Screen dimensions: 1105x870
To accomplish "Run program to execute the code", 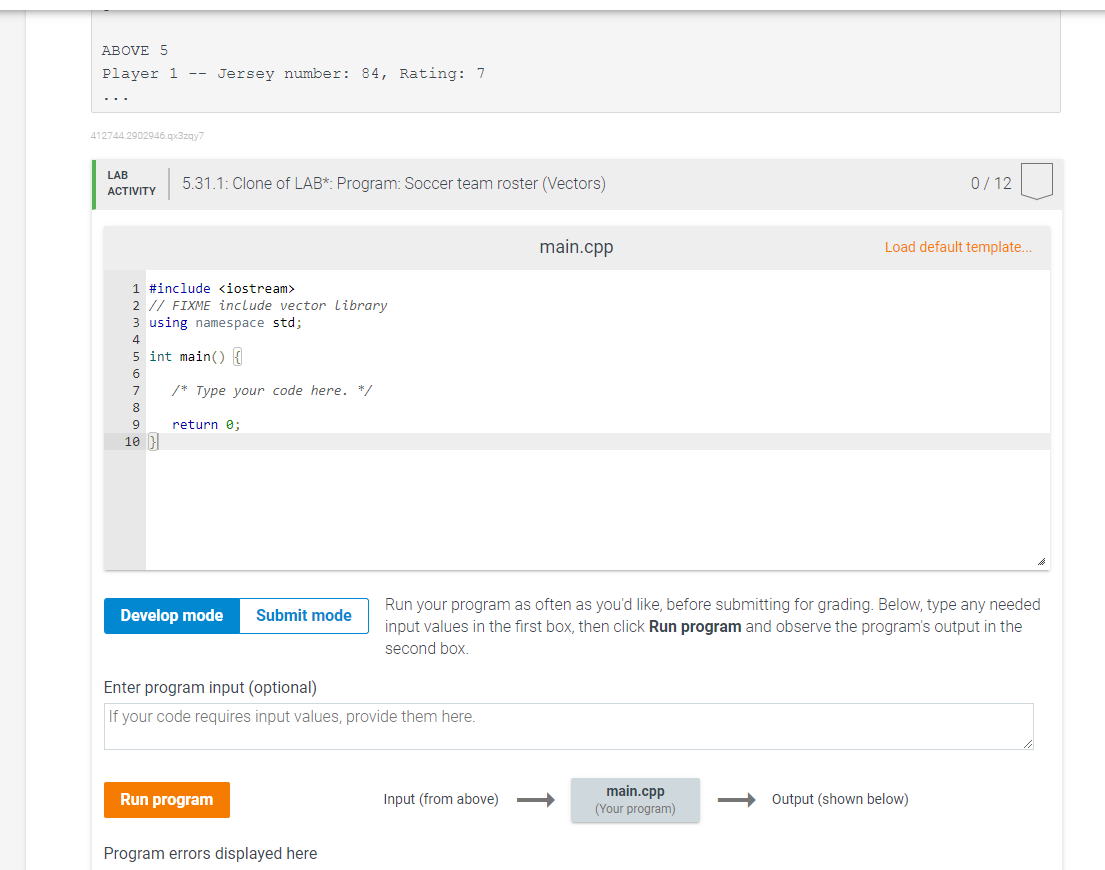I will [x=166, y=800].
